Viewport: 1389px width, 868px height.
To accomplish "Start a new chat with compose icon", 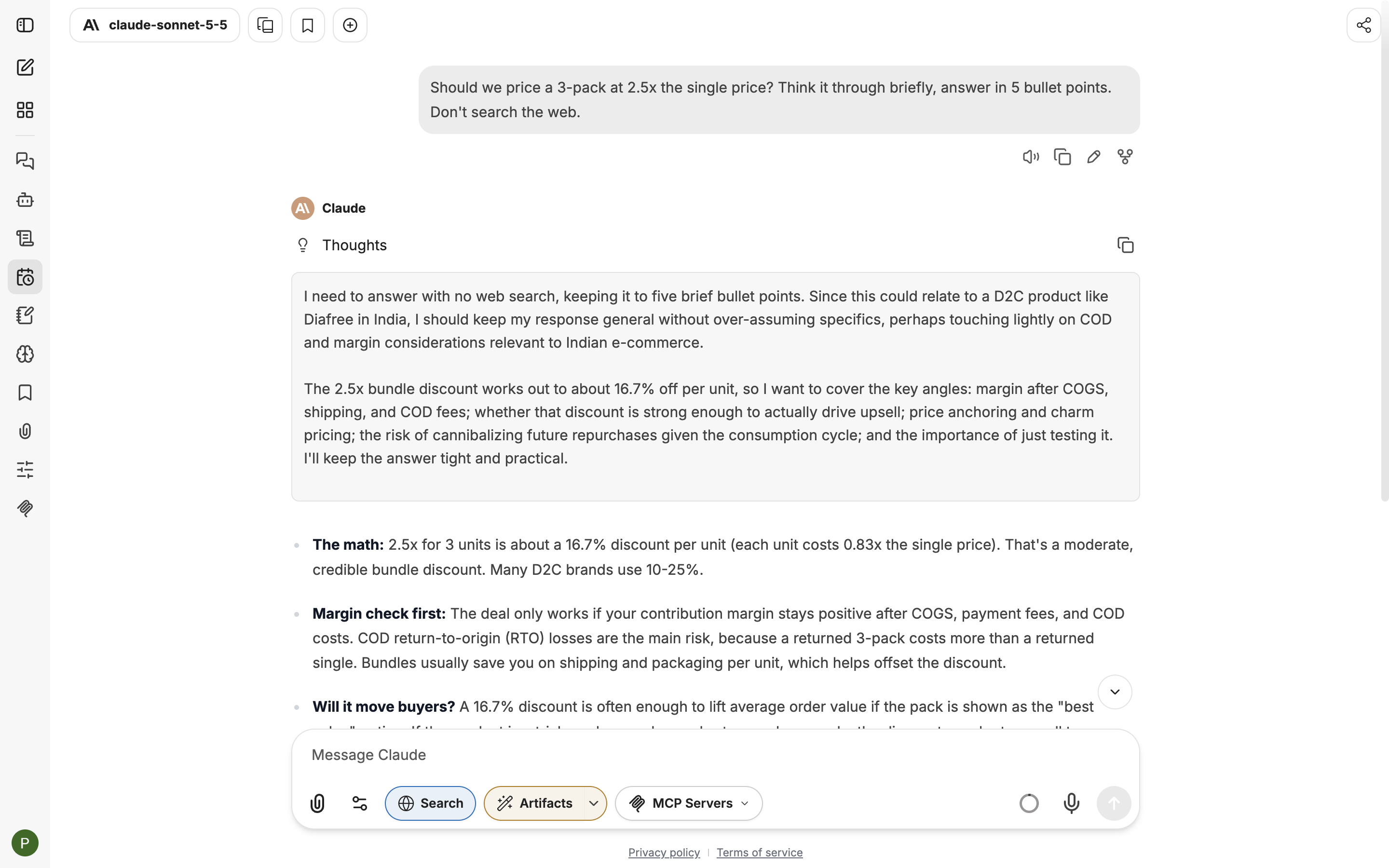I will 25,67.
